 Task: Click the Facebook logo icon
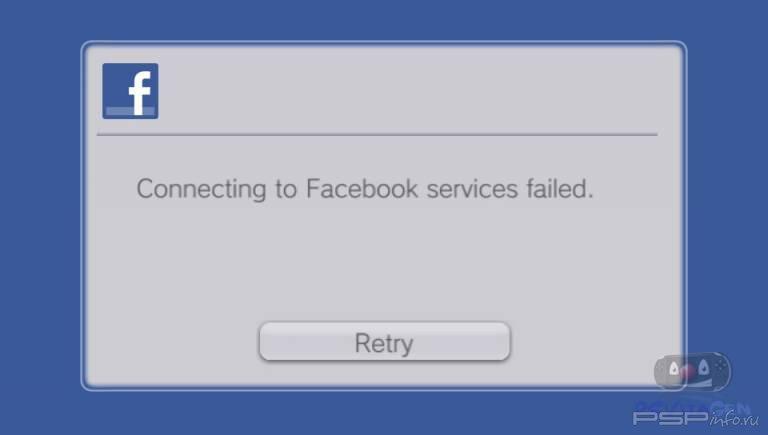click(130, 91)
